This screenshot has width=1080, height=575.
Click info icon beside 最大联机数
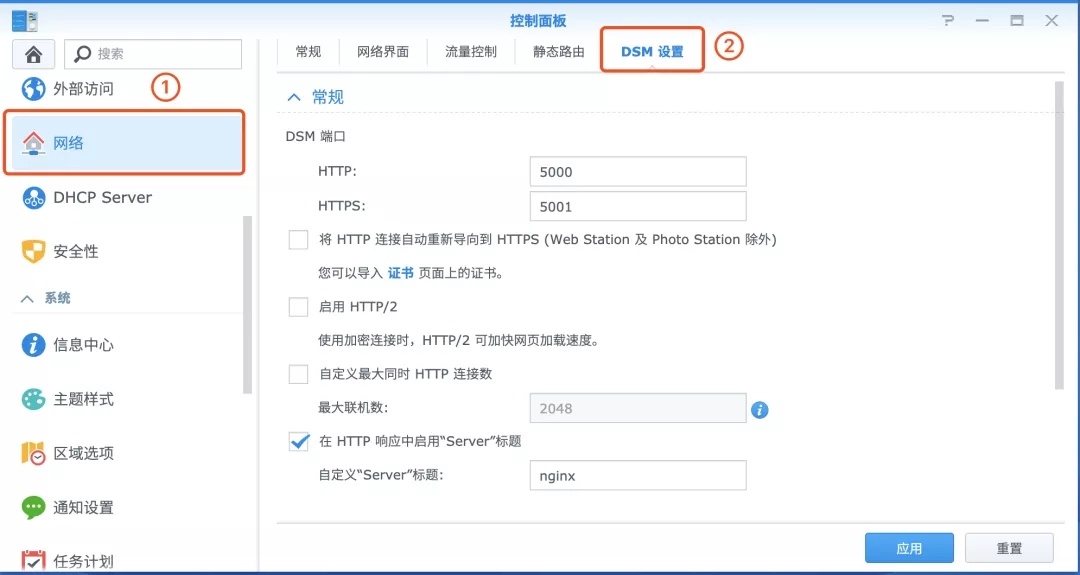coord(760,410)
